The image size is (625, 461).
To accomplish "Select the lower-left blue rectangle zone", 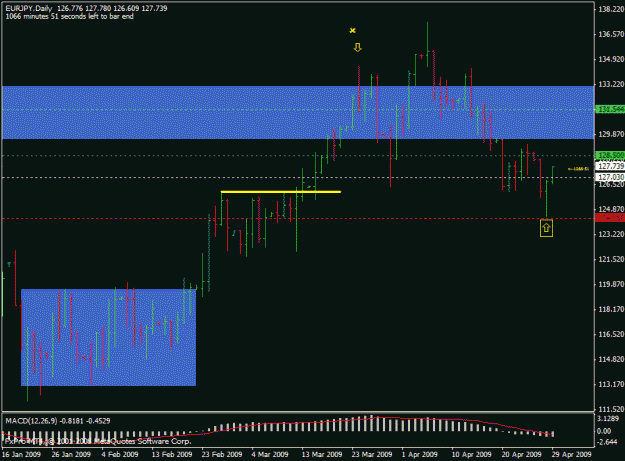I will coord(108,337).
